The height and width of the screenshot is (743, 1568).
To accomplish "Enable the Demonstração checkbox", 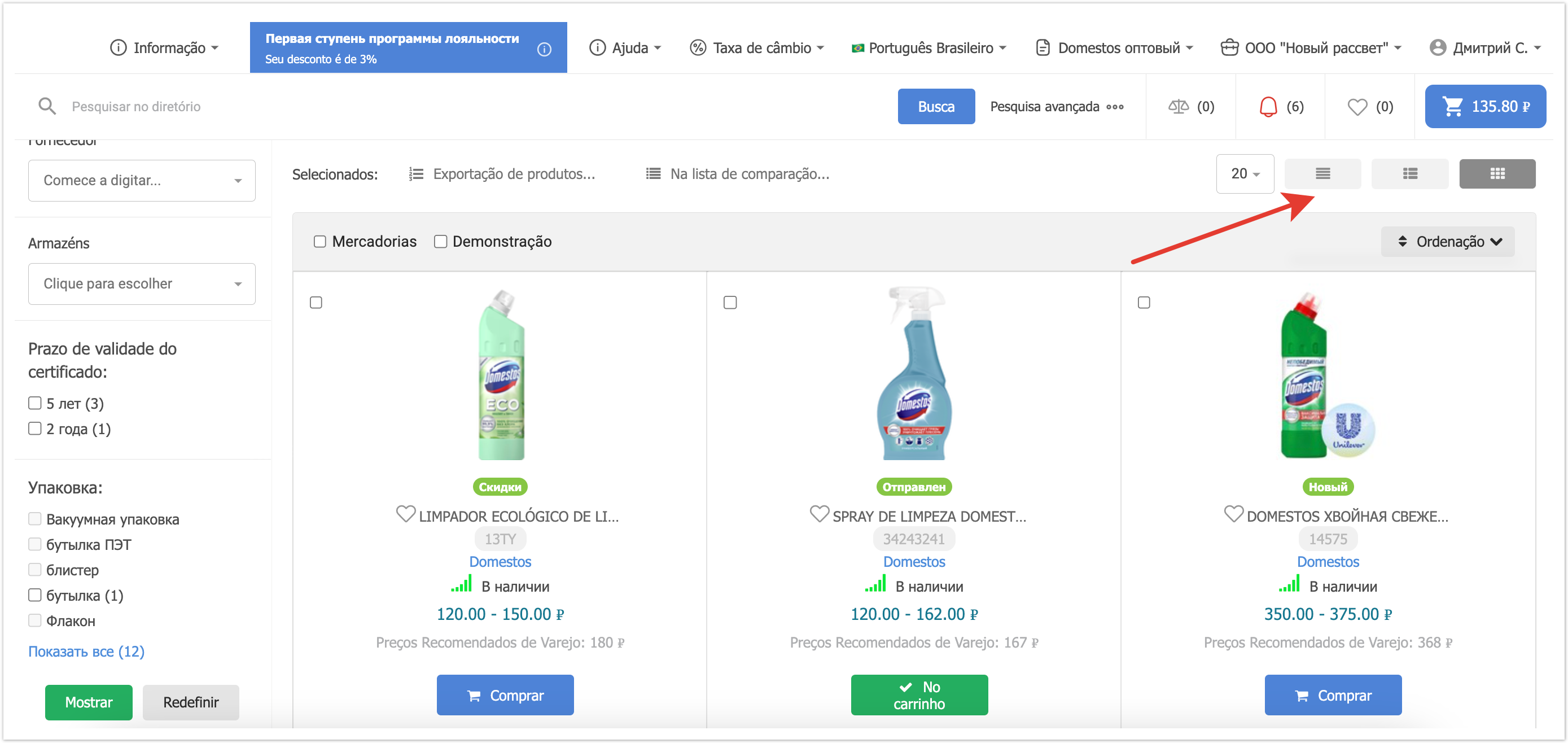I will click(x=440, y=242).
